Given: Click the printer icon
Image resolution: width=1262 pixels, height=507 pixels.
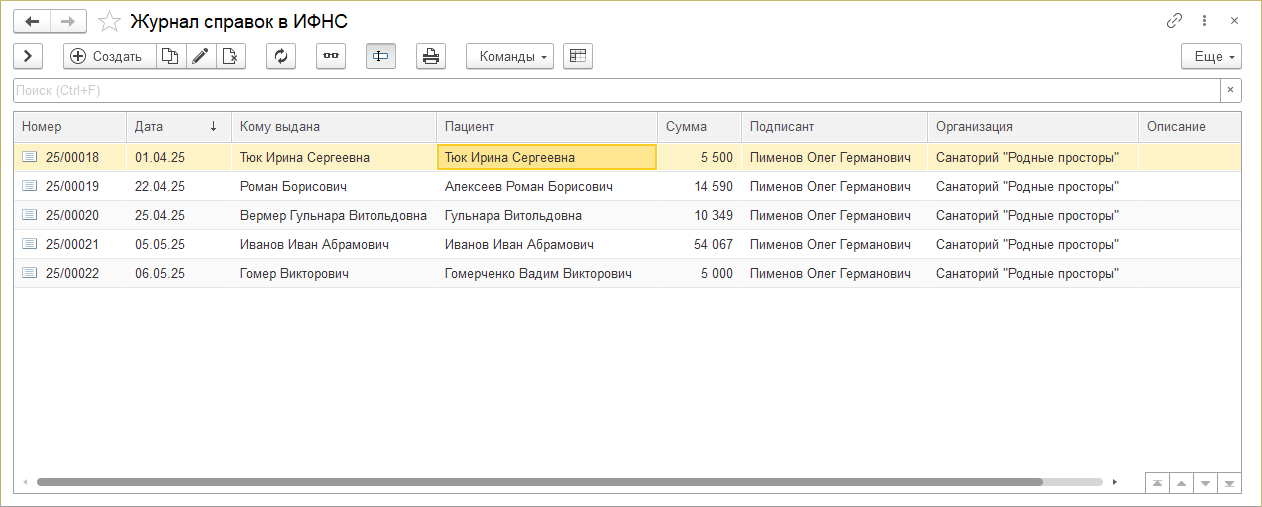Looking at the screenshot, I should pos(431,57).
